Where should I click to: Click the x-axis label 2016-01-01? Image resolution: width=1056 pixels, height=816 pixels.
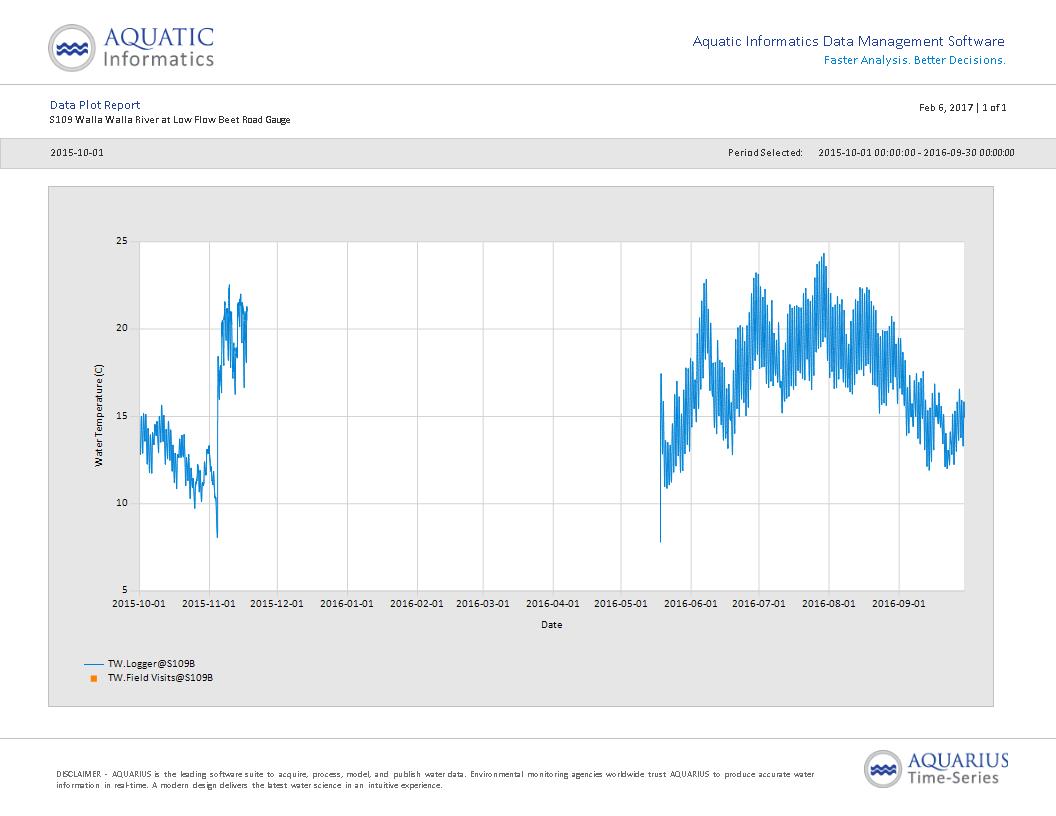coord(347,604)
